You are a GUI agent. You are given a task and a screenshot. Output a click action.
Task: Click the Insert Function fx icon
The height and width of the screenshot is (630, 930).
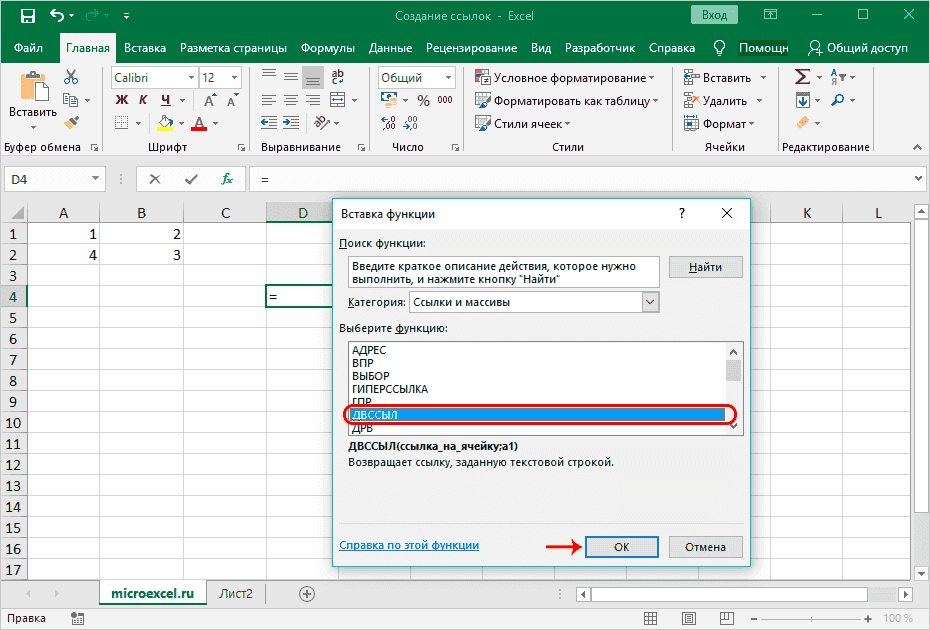point(227,179)
